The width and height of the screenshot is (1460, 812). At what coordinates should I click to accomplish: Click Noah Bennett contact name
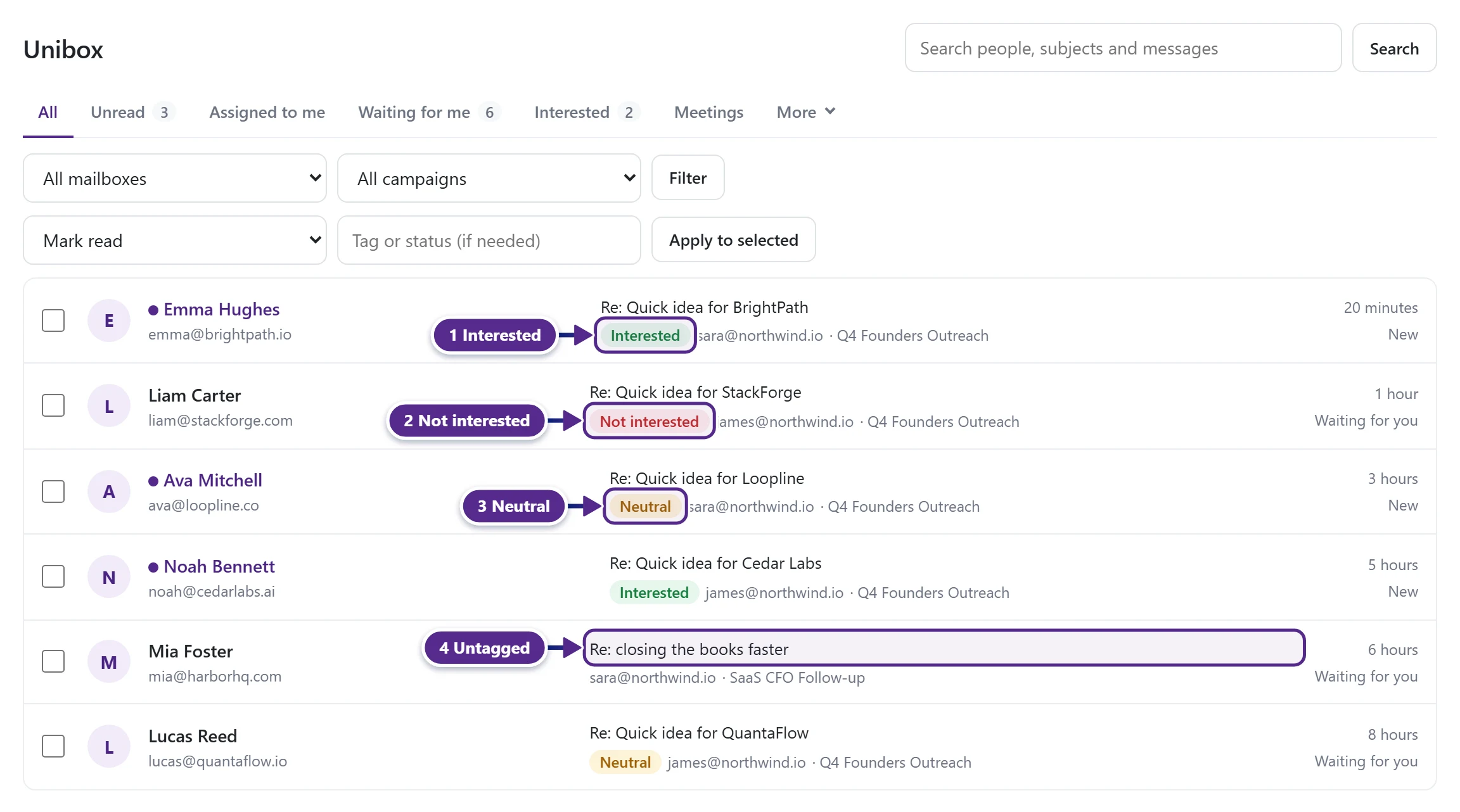(x=219, y=566)
